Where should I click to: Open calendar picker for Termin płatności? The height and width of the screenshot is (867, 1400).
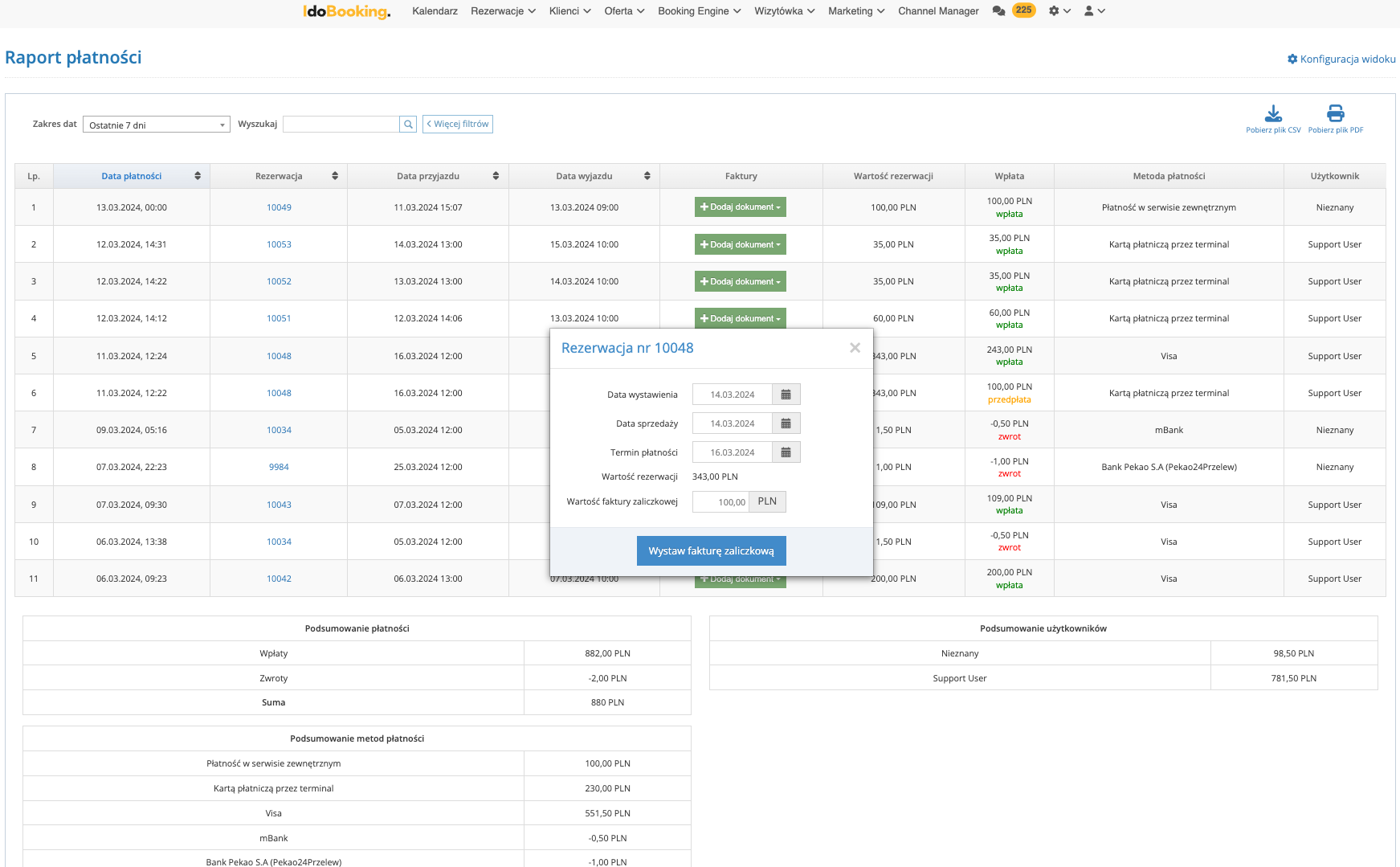[786, 452]
